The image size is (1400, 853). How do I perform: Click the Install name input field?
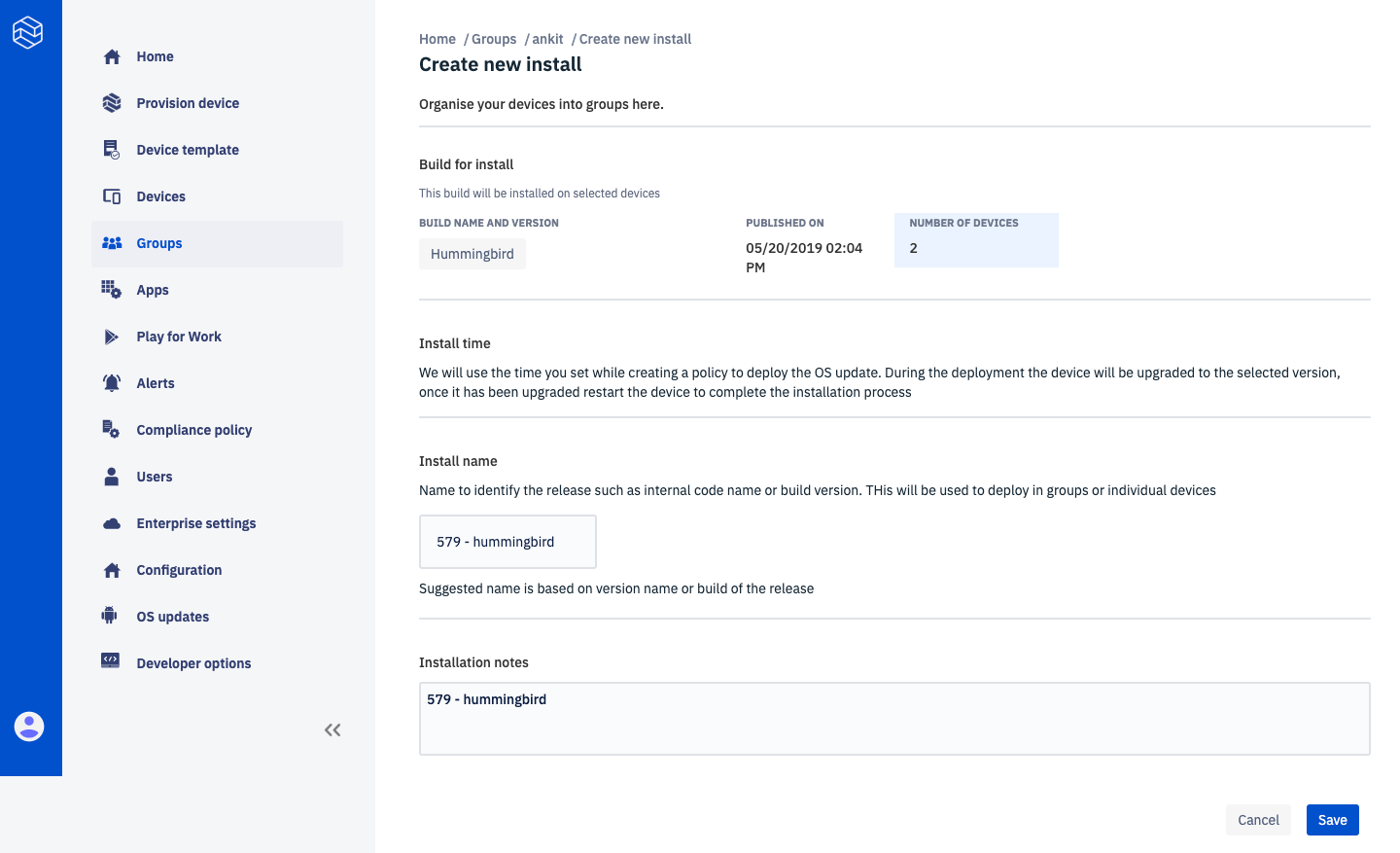click(x=507, y=542)
